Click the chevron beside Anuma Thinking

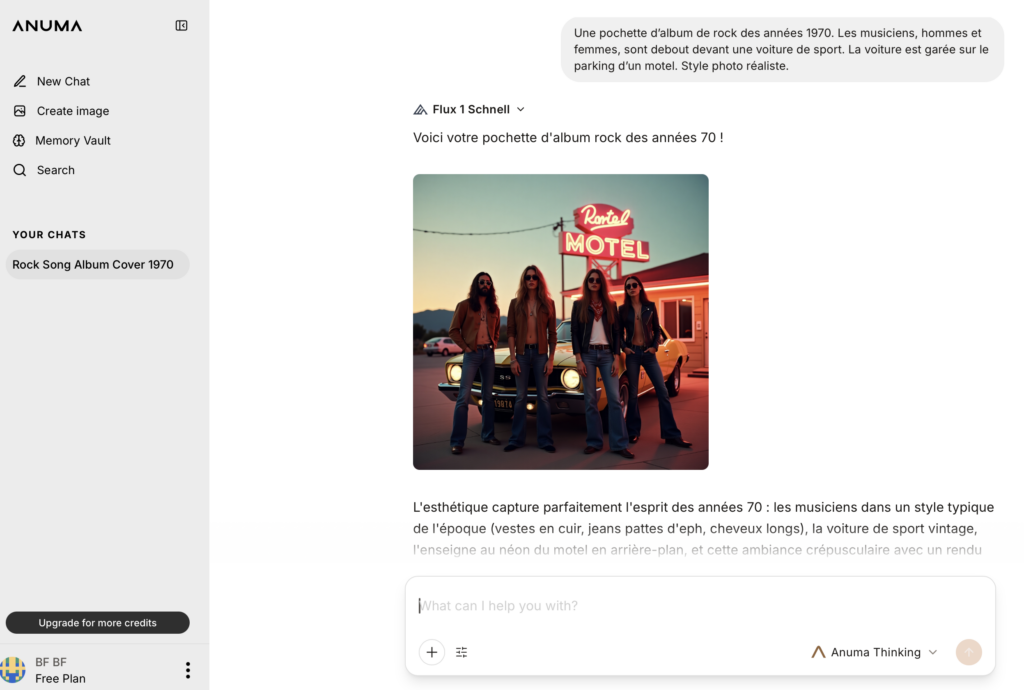(x=933, y=652)
